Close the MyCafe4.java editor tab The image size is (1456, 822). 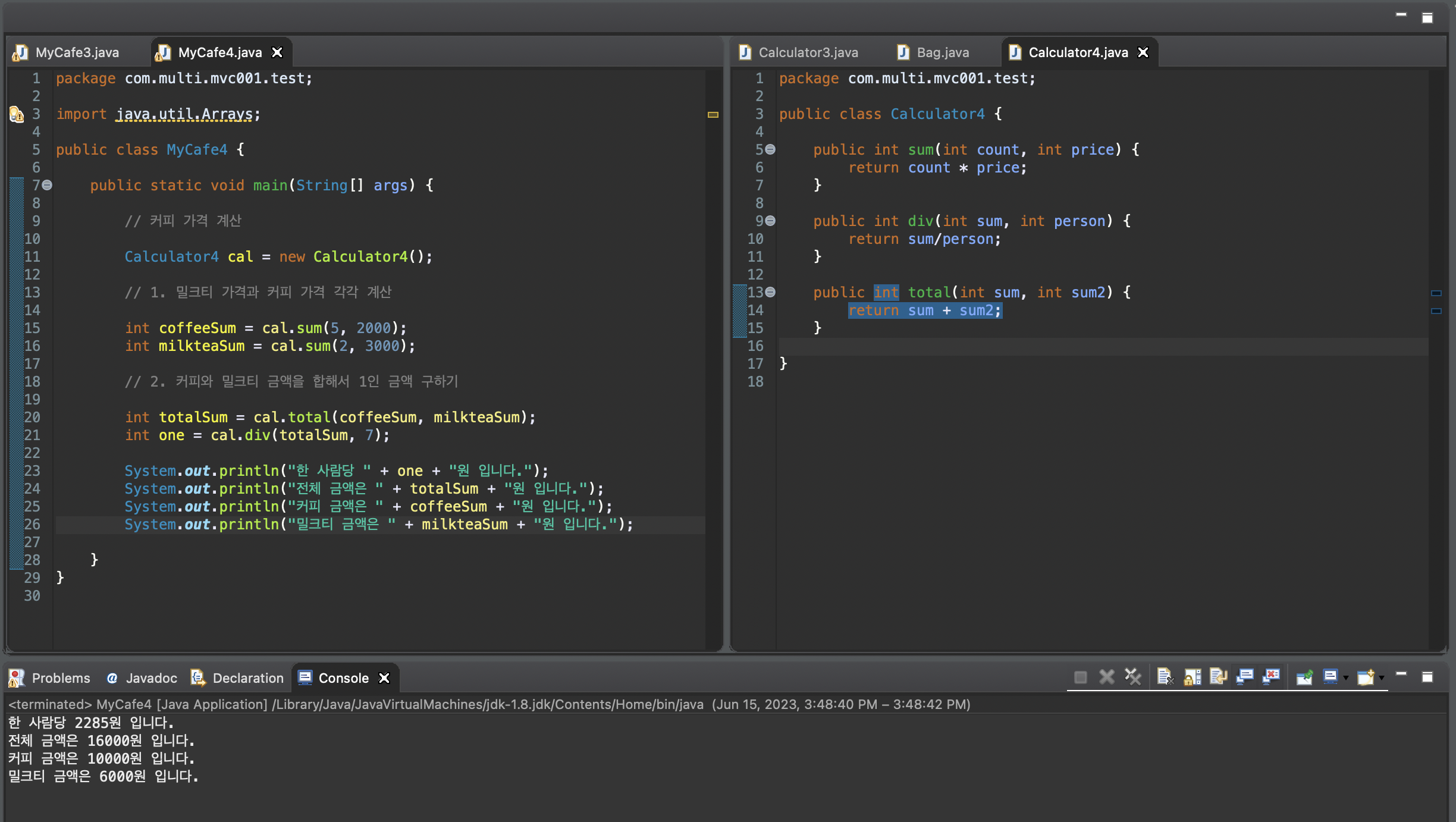tap(277, 52)
